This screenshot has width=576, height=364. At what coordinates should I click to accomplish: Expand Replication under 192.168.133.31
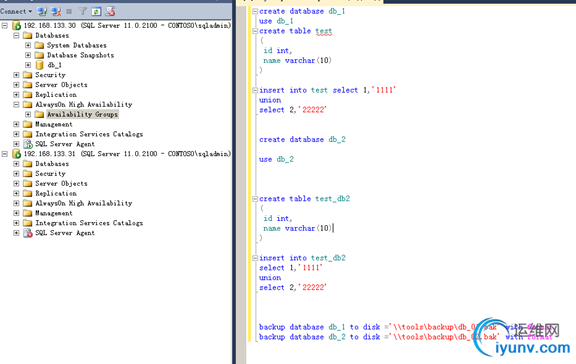[16, 193]
